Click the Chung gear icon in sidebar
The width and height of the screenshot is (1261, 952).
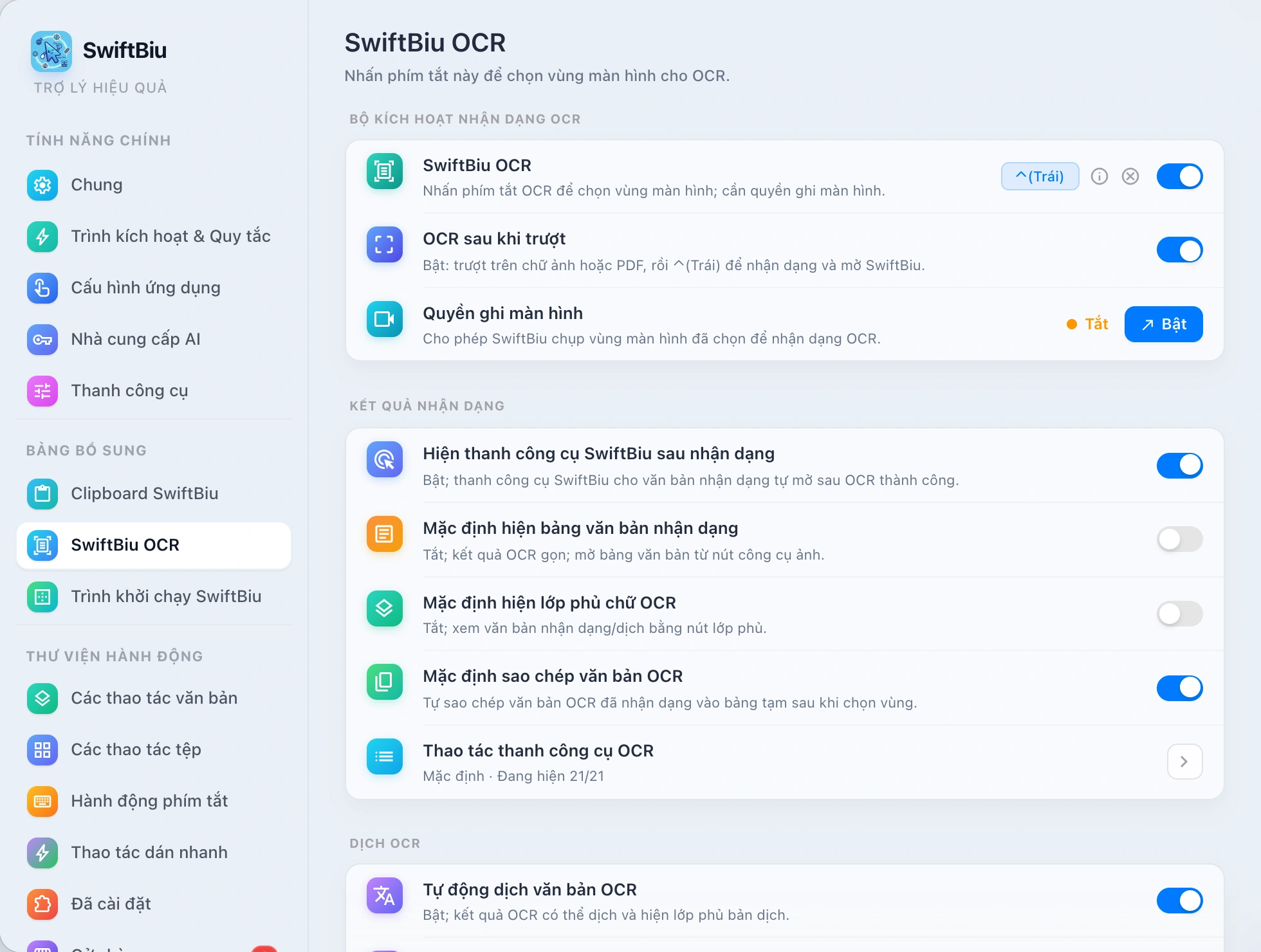point(42,185)
